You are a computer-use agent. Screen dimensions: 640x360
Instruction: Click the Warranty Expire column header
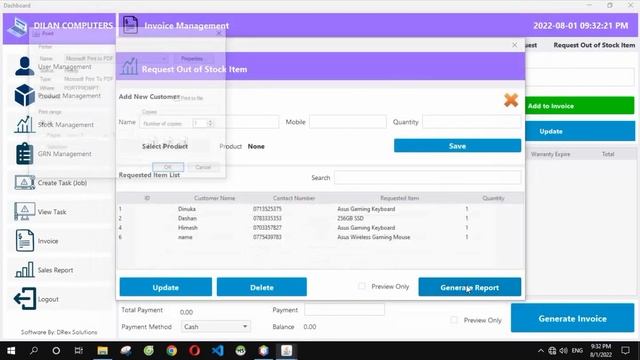(x=550, y=154)
